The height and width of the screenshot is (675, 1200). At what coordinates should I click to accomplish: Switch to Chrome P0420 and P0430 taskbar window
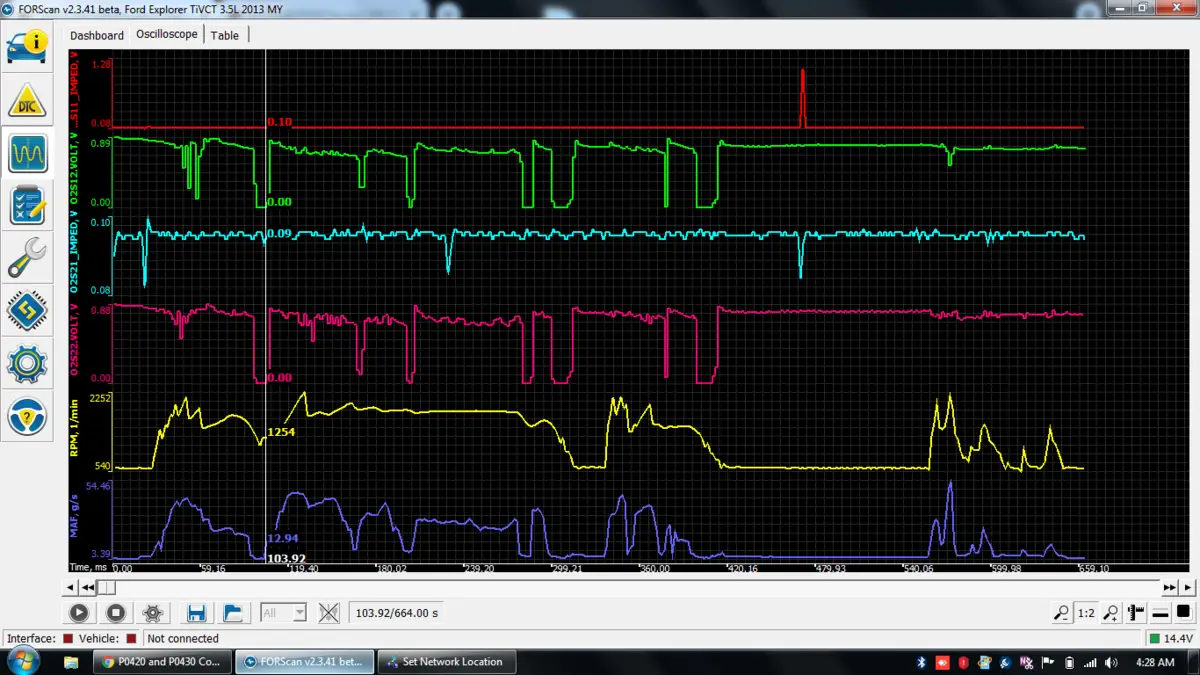point(162,661)
